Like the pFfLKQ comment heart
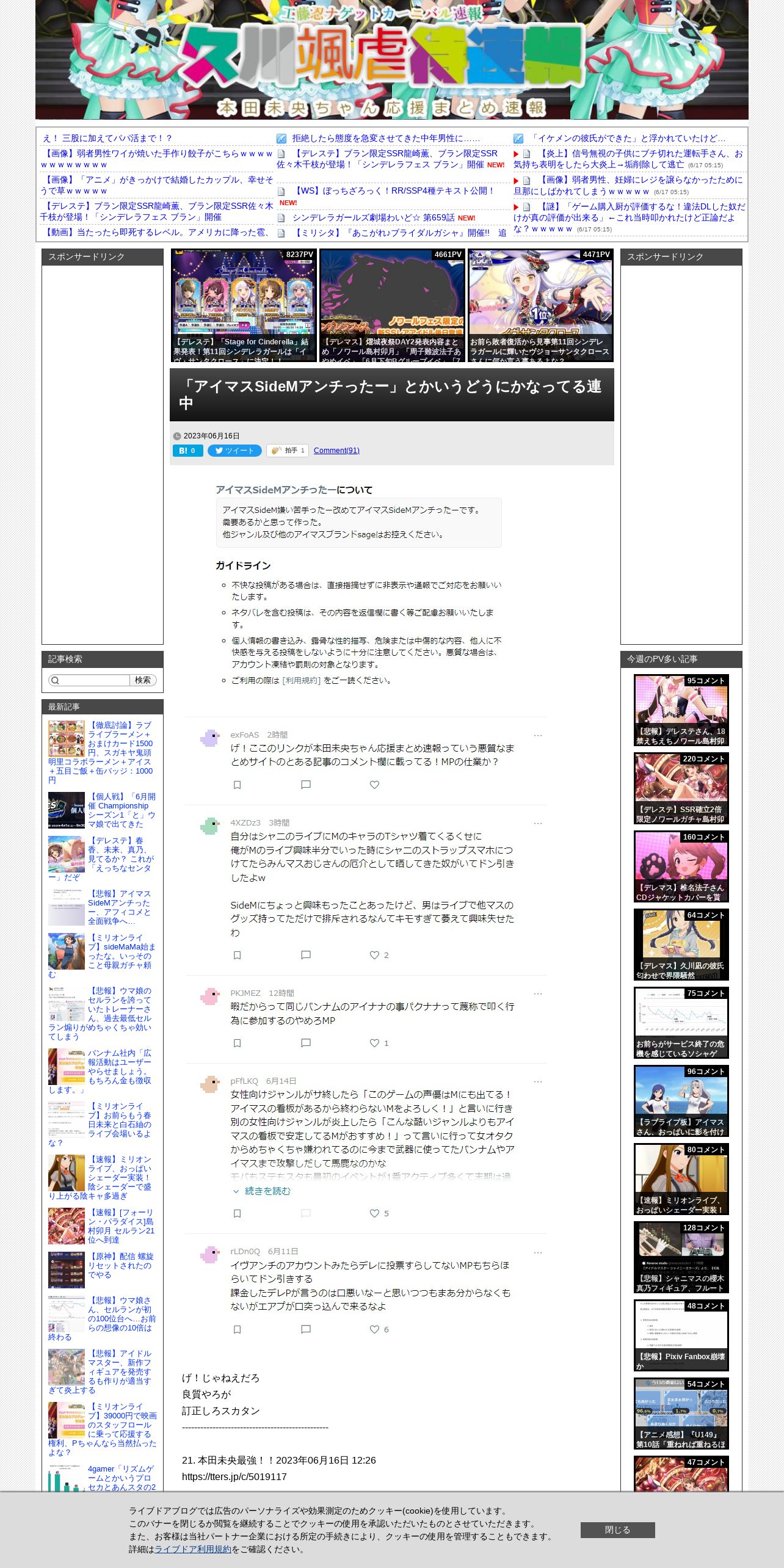 374,1213
